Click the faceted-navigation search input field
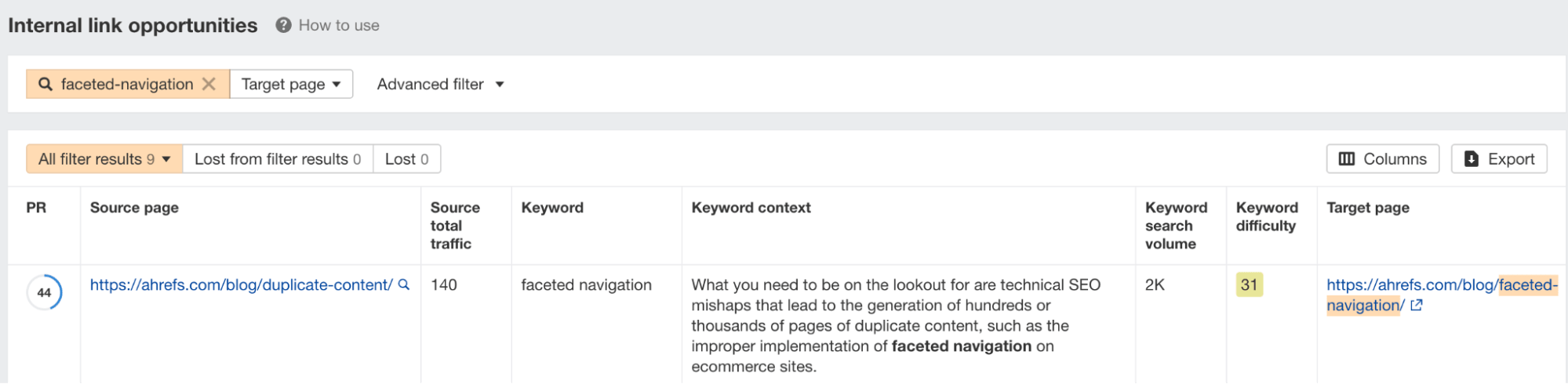This screenshot has width=1568, height=384. tap(127, 84)
